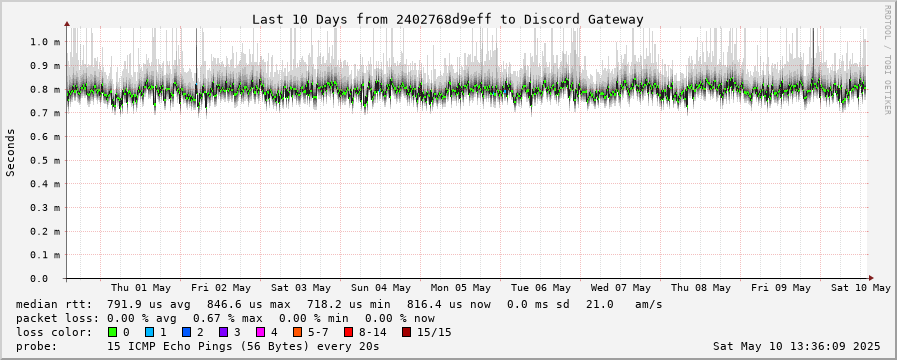Click the light blue loss swatch for 1
The image size is (897, 360).
tap(149, 332)
